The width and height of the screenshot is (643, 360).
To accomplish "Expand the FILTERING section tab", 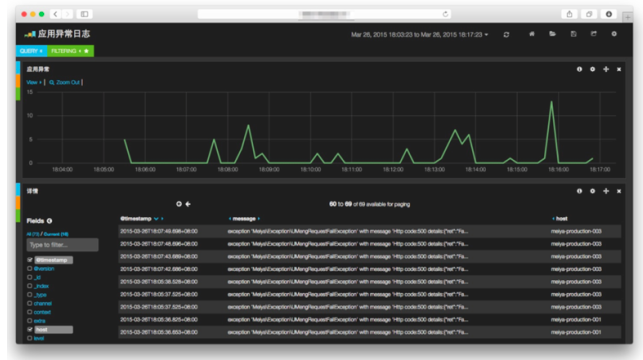I will 66,51.
